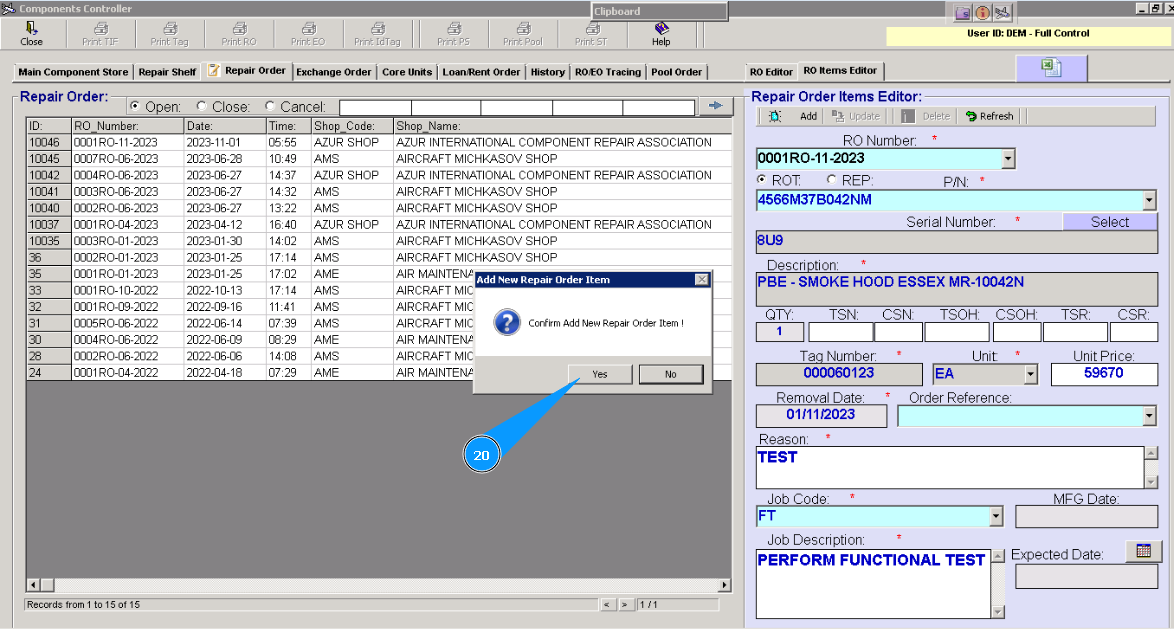
Task: Click the orange info icon in title bar
Action: coord(982,13)
